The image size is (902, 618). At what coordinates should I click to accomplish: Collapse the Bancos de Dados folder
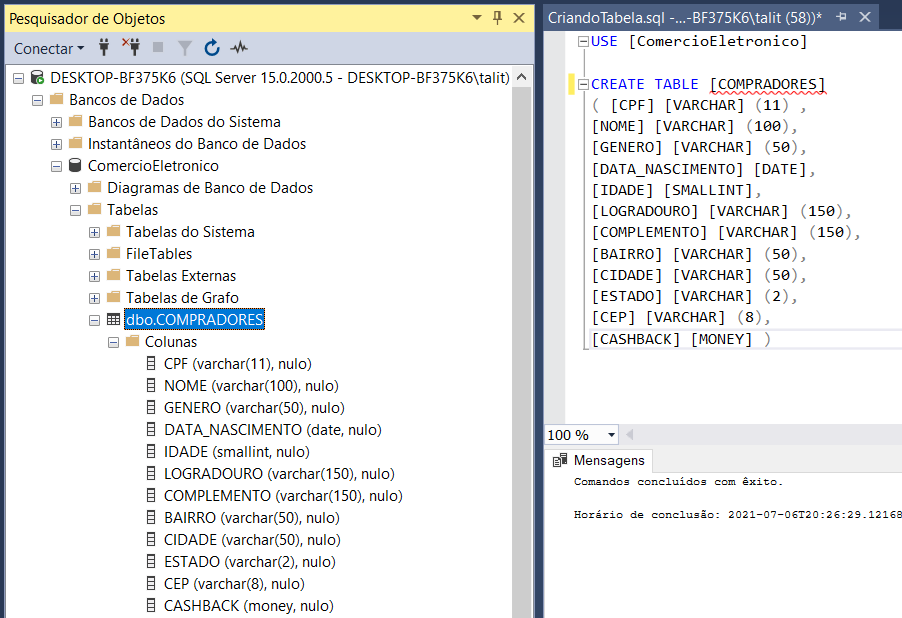[37, 100]
